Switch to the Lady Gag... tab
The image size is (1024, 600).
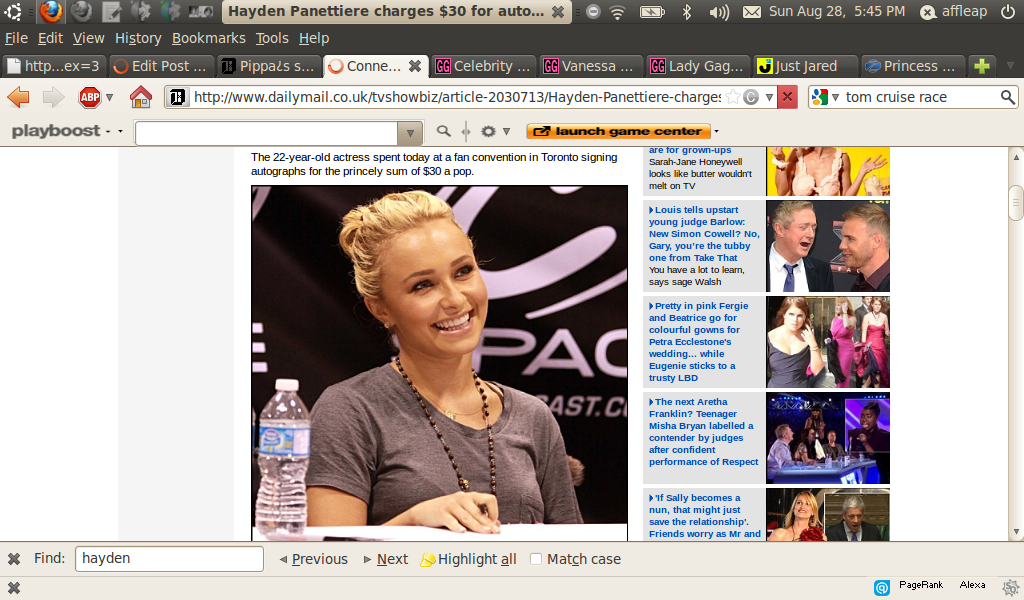[x=697, y=66]
